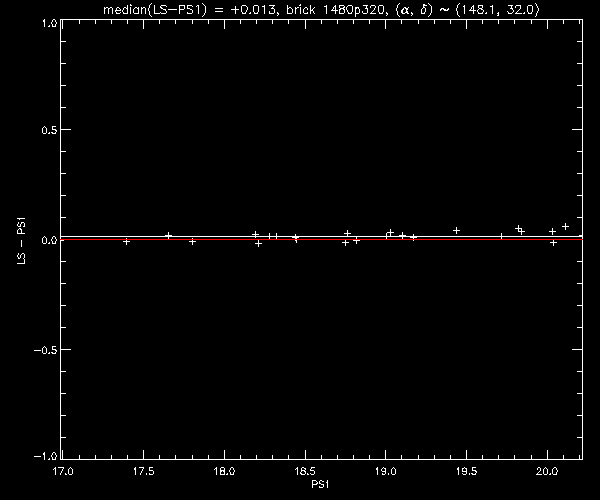Select the isolated plus marker near PS1 19.45
This screenshot has height=500, width=600.
click(x=456, y=230)
